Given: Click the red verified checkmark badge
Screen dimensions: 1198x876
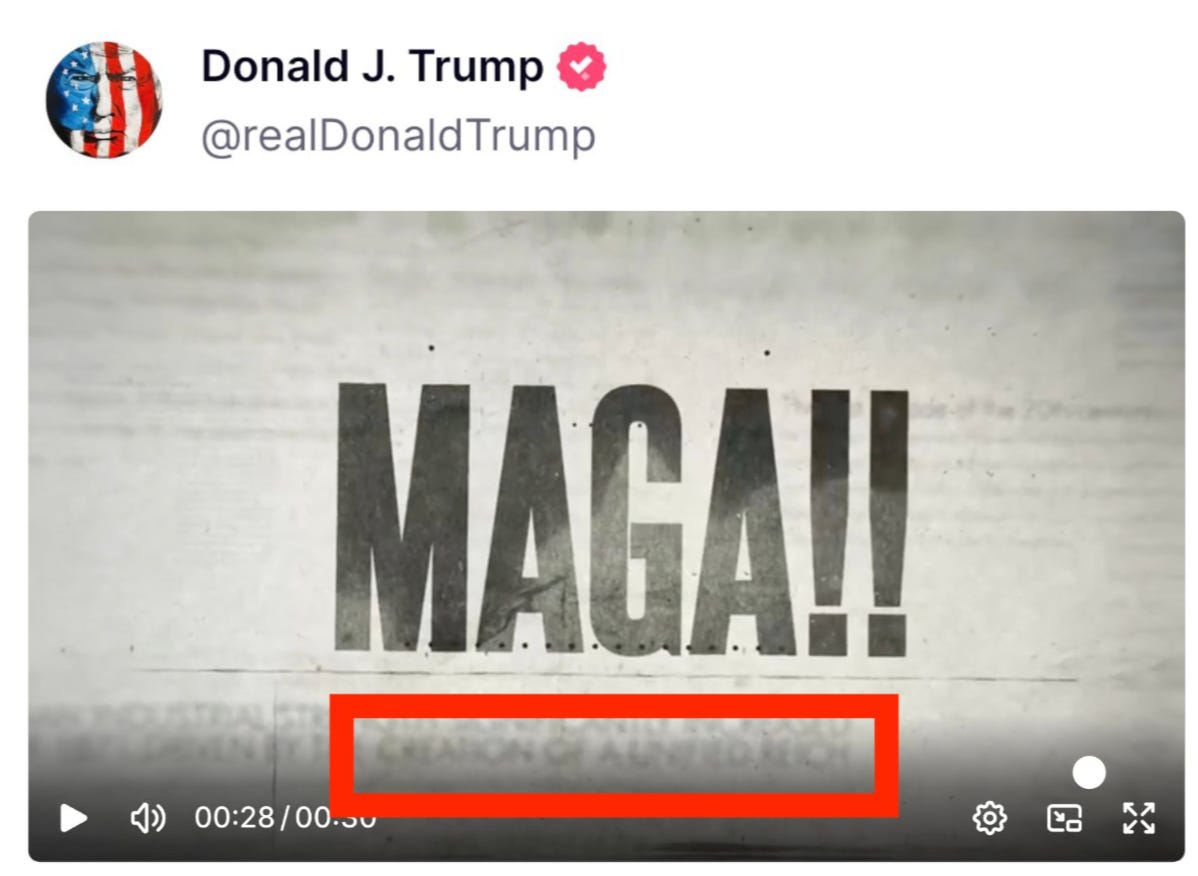Looking at the screenshot, I should (x=581, y=66).
